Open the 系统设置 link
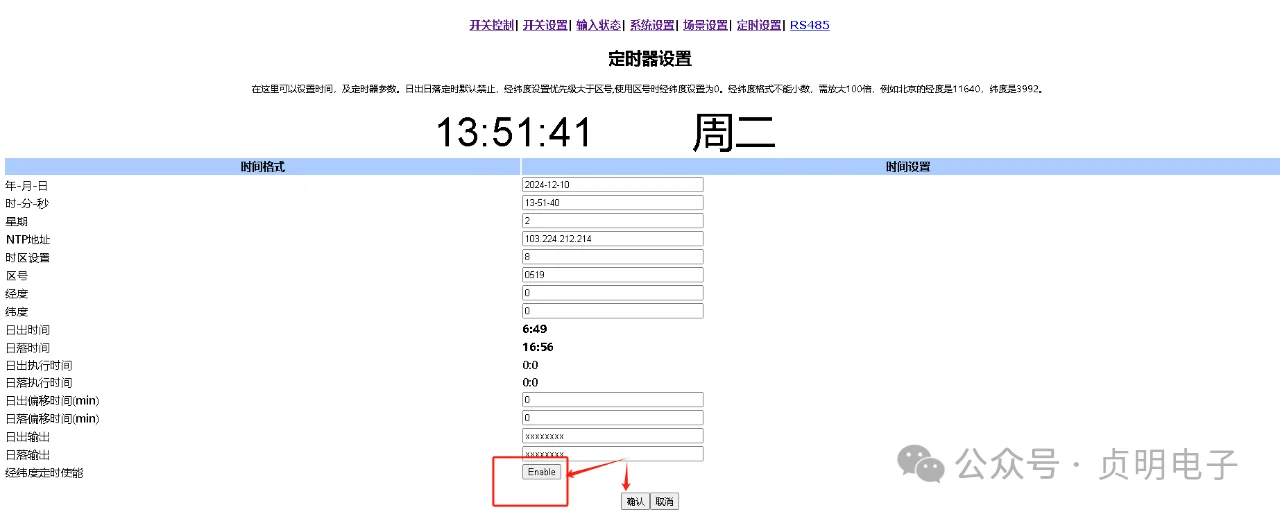This screenshot has width=1280, height=516. tap(652, 26)
